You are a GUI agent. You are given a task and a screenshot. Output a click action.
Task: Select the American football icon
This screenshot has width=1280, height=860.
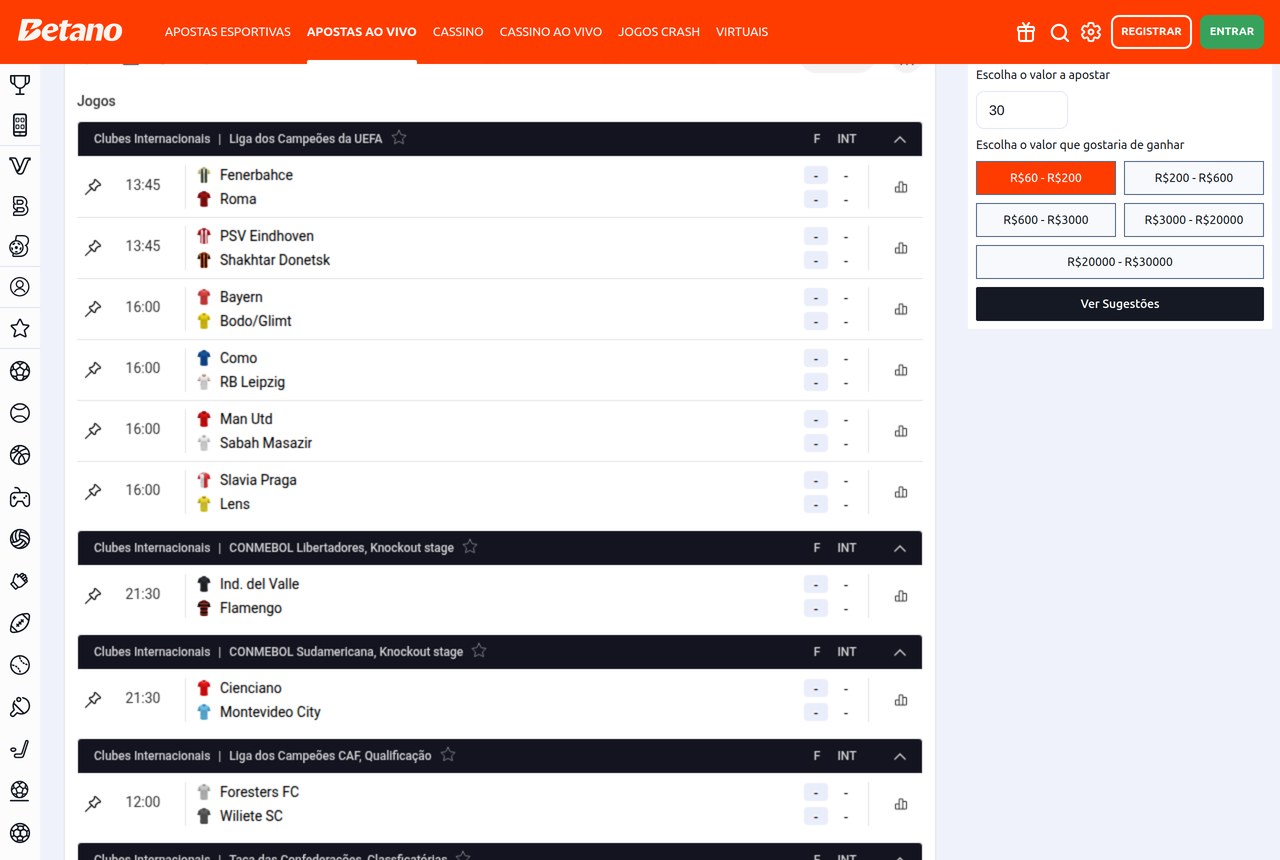(20, 623)
